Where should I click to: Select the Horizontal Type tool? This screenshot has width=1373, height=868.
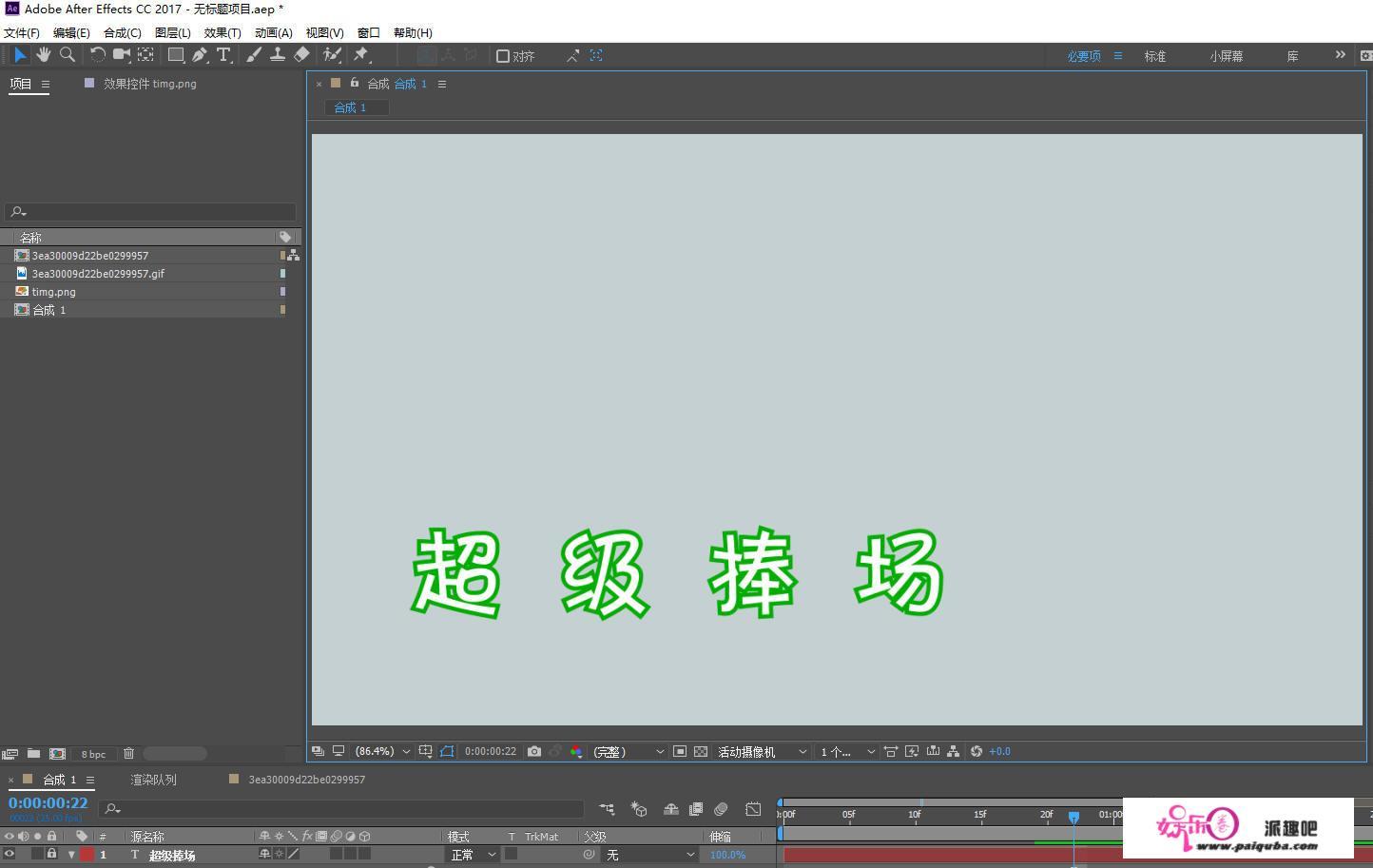click(224, 55)
